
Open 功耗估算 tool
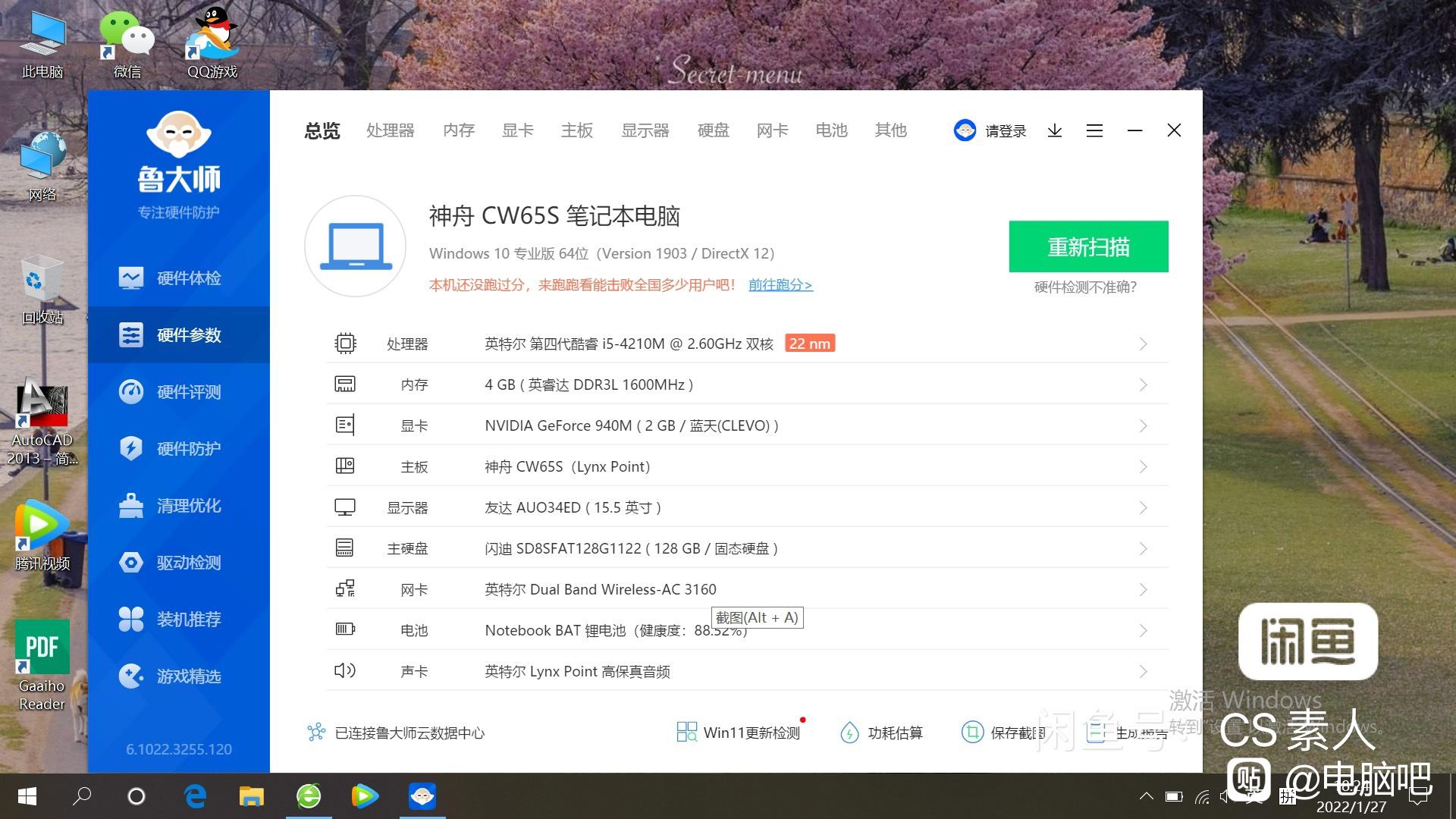pyautogui.click(x=881, y=733)
